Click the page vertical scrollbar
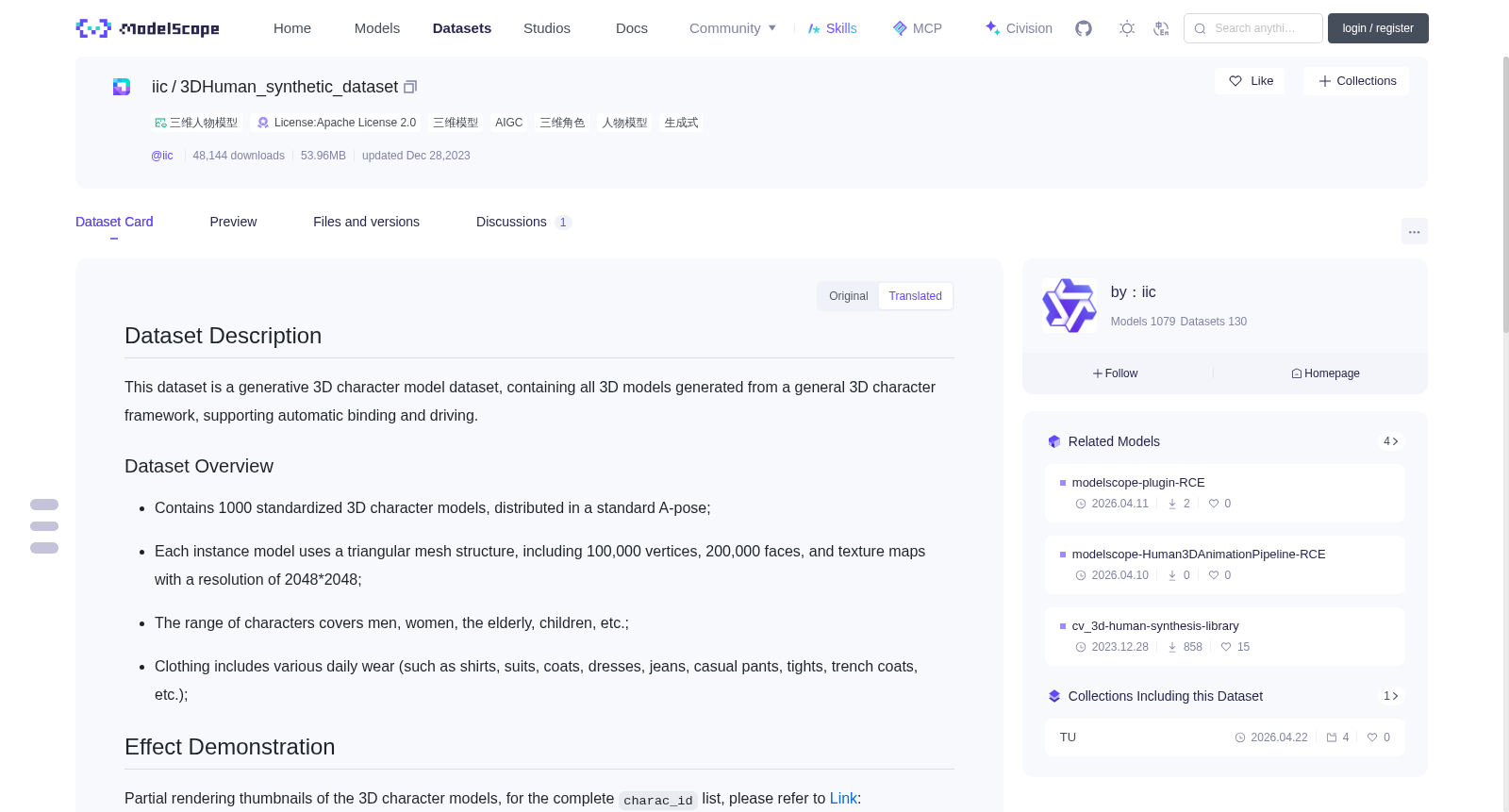The height and width of the screenshot is (812, 1509). 1506,193
